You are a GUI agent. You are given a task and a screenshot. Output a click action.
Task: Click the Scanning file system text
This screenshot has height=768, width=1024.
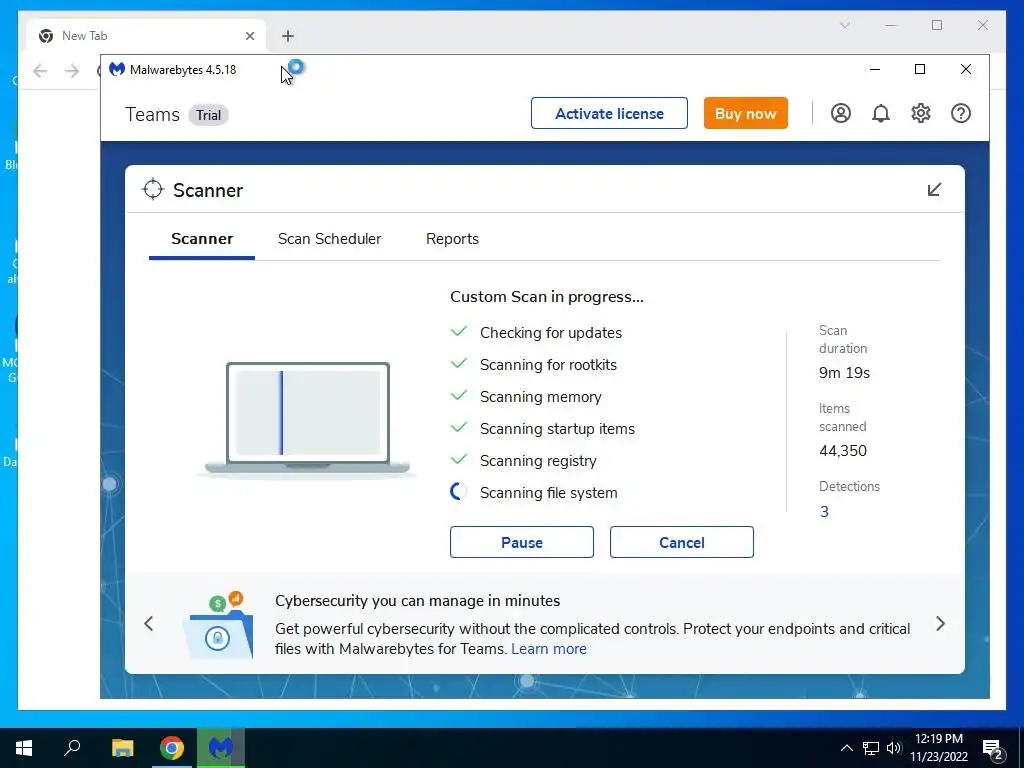(549, 492)
